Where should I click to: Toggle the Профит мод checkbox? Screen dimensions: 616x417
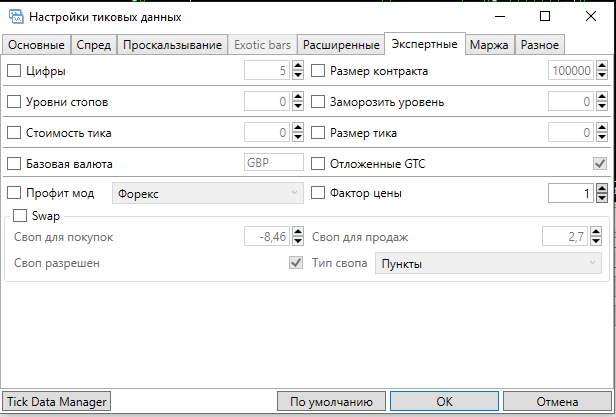pos(14,193)
